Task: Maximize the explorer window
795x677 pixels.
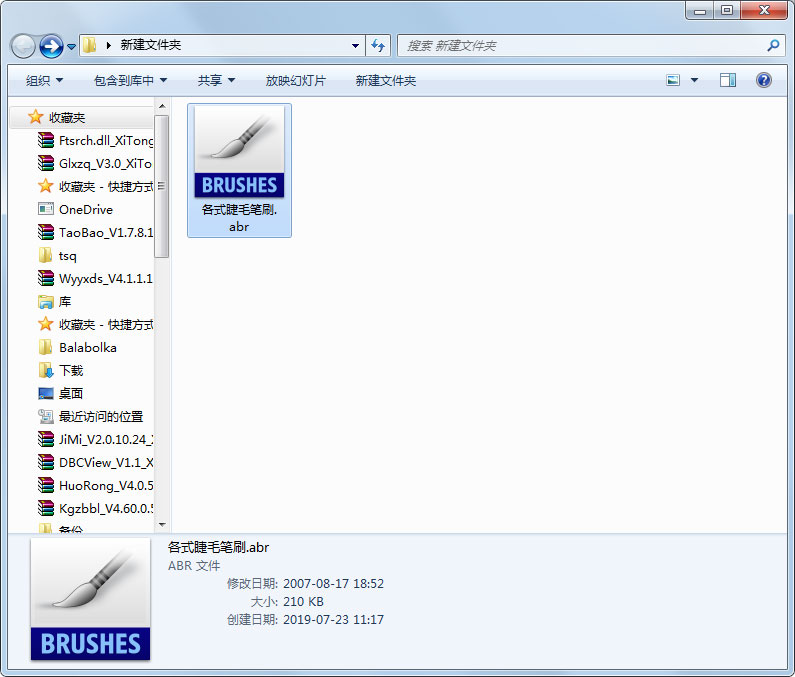Action: (727, 10)
